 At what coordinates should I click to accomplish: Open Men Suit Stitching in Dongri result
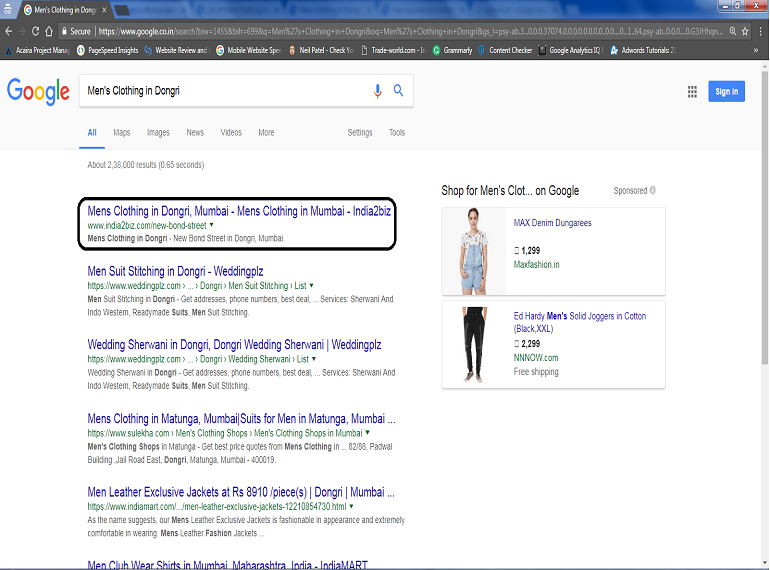coord(175,271)
